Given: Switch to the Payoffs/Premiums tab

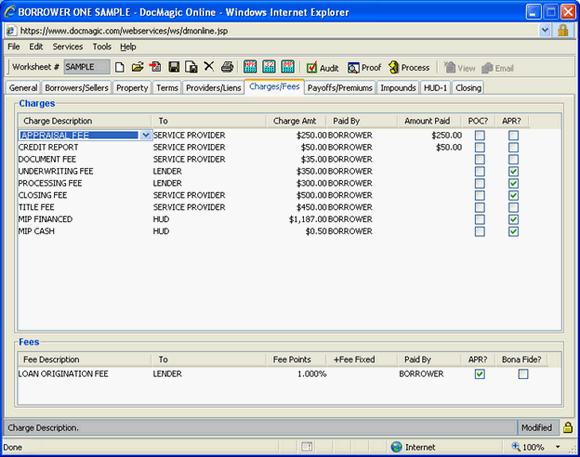Looking at the screenshot, I should tap(340, 88).
